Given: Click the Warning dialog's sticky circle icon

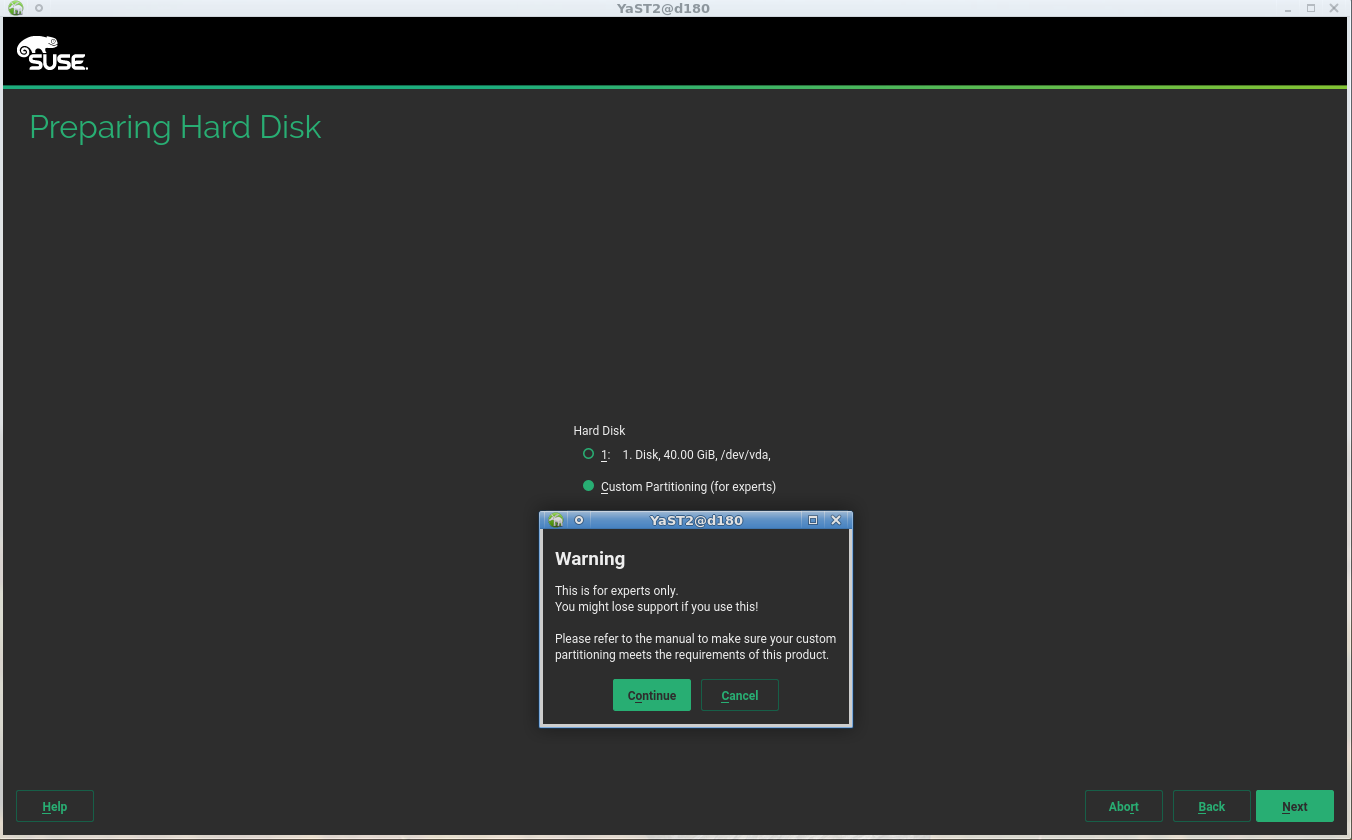Looking at the screenshot, I should (578, 520).
